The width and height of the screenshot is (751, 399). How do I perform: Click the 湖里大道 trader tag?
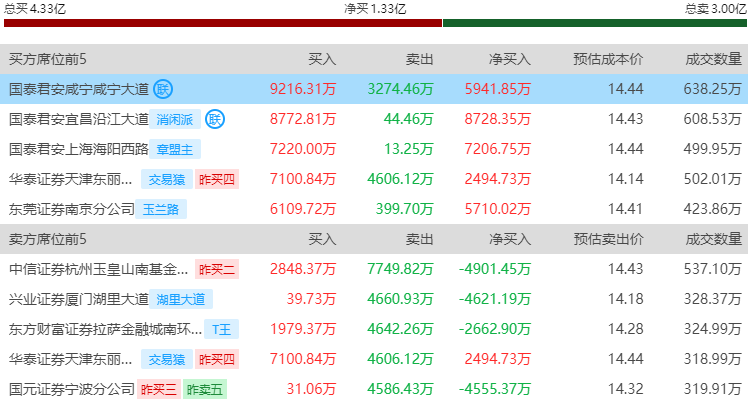(181, 299)
